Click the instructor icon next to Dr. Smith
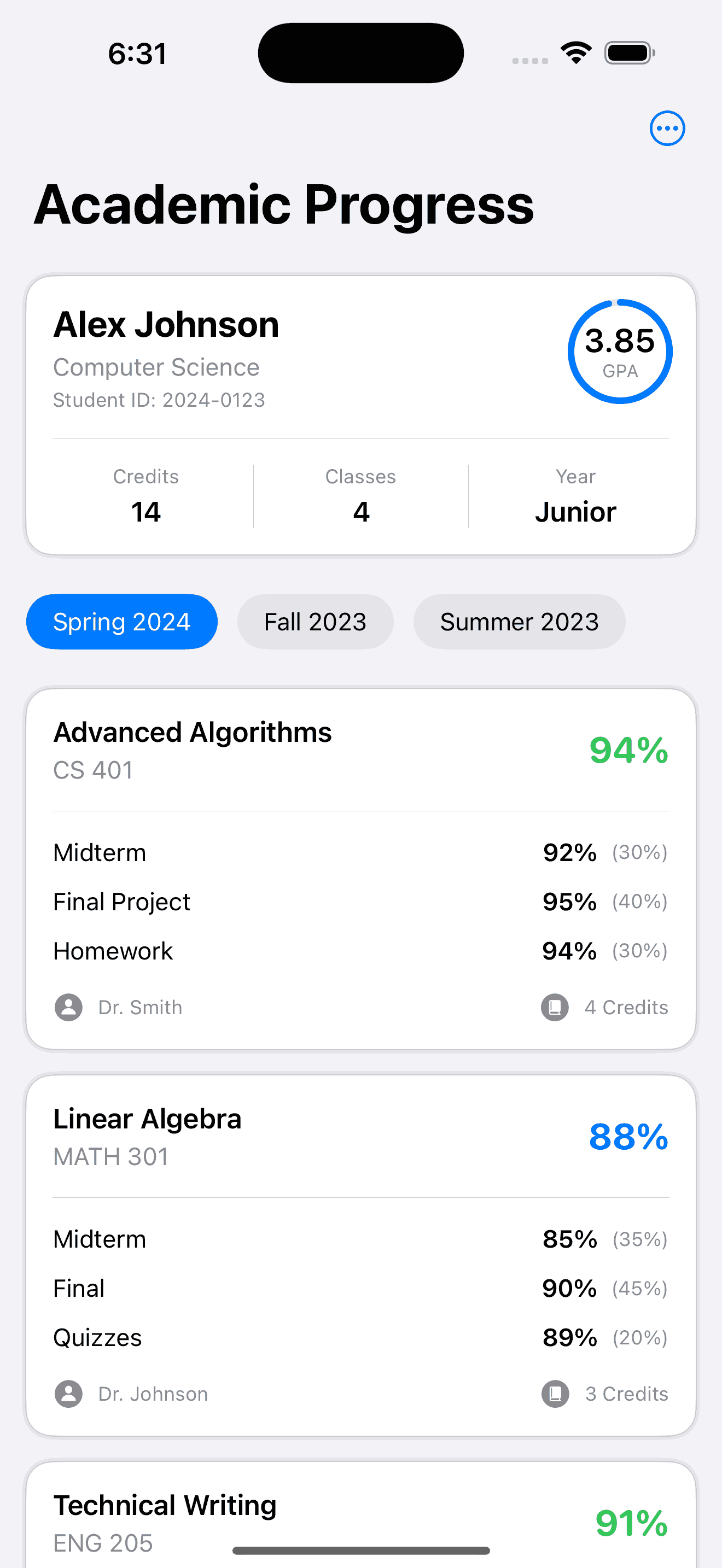Image resolution: width=722 pixels, height=1568 pixels. (x=68, y=1008)
